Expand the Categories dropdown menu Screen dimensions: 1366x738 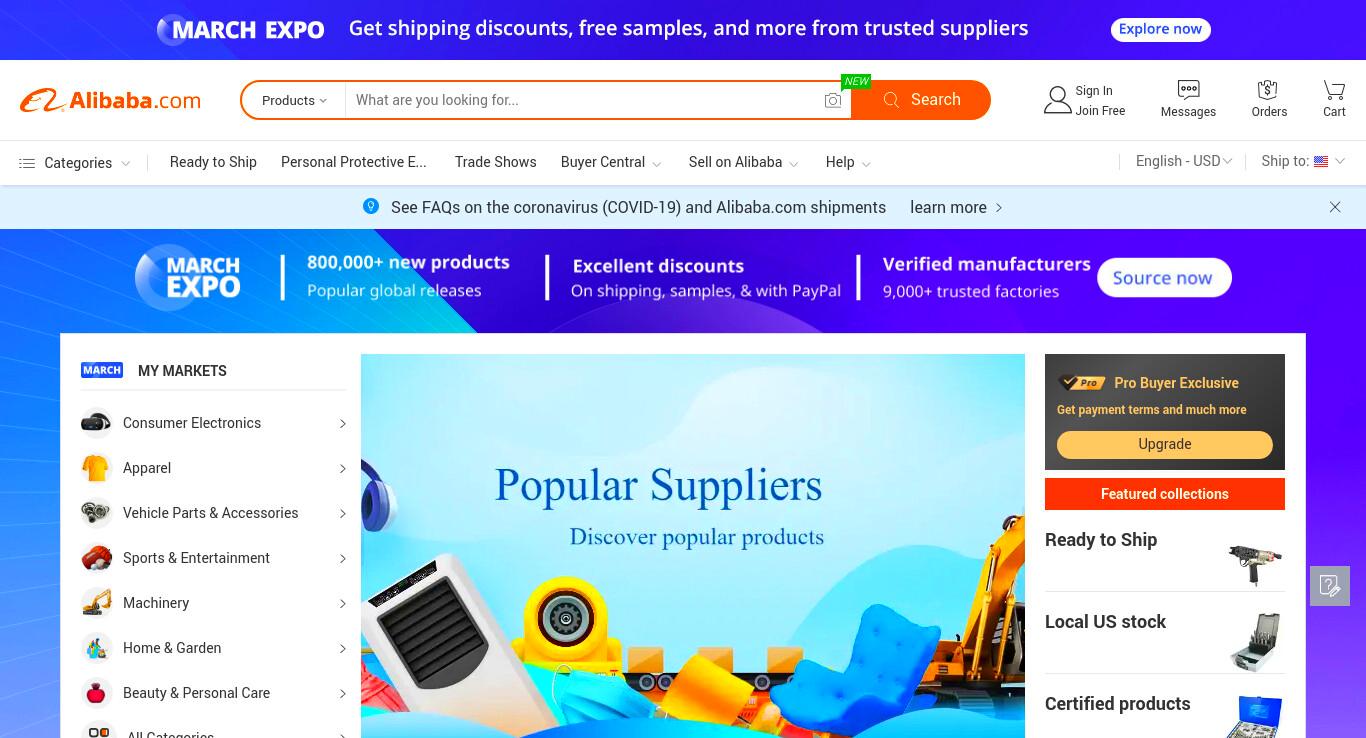pos(75,163)
